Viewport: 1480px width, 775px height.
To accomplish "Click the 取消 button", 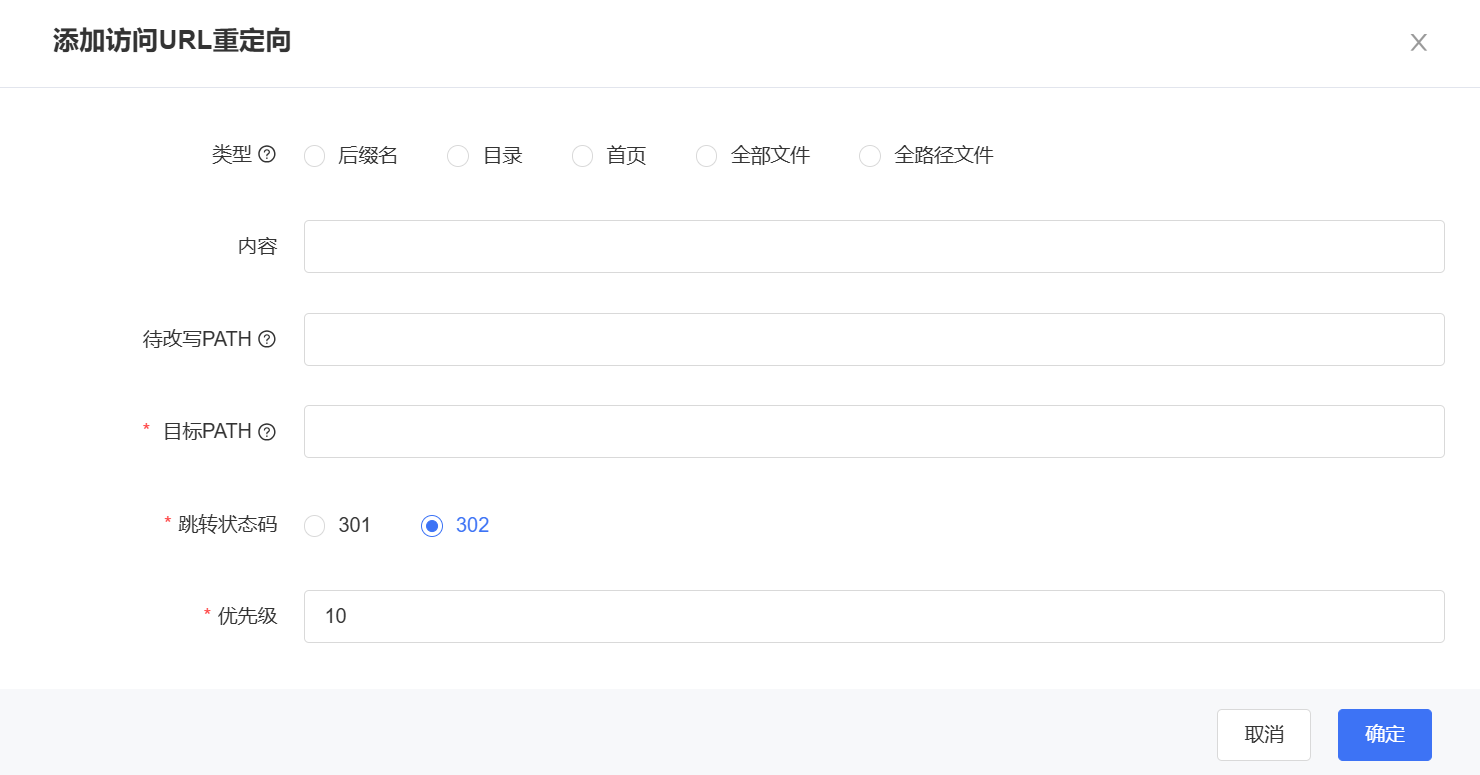I will click(1264, 735).
